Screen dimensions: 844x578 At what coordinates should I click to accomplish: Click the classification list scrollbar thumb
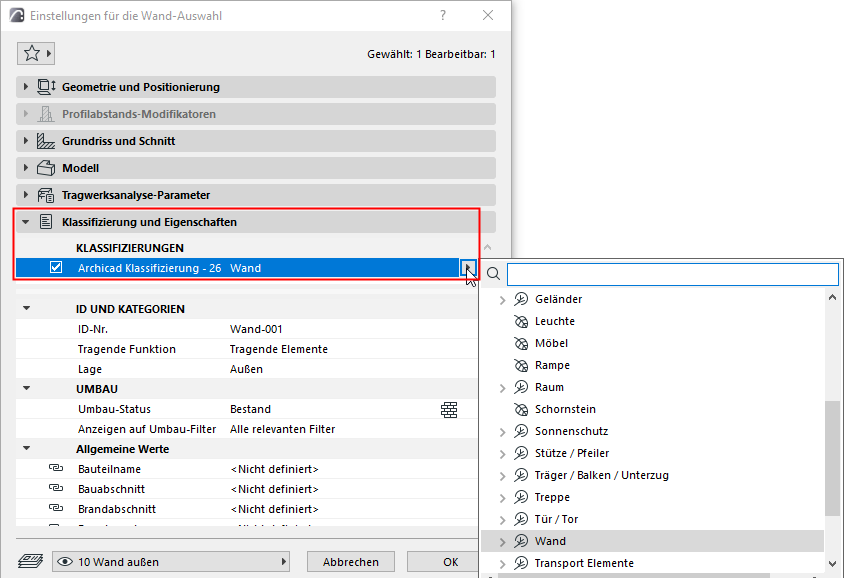click(832, 457)
